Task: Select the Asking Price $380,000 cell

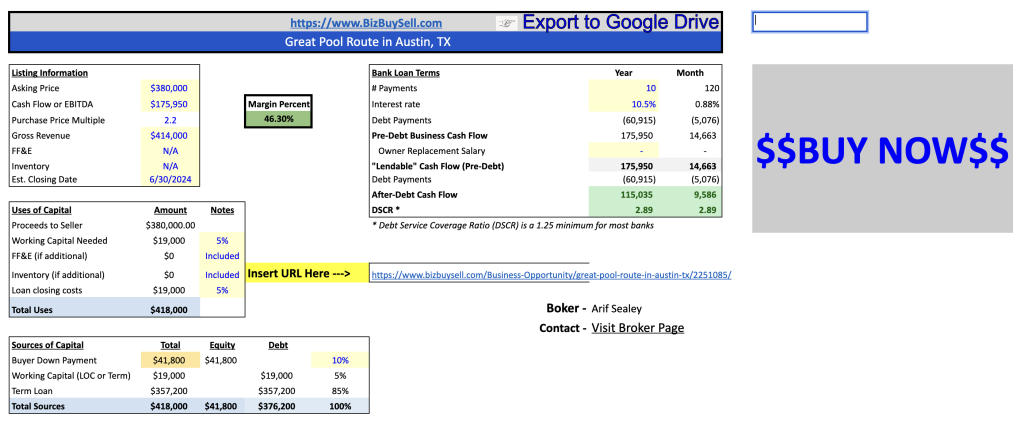Action: point(170,88)
